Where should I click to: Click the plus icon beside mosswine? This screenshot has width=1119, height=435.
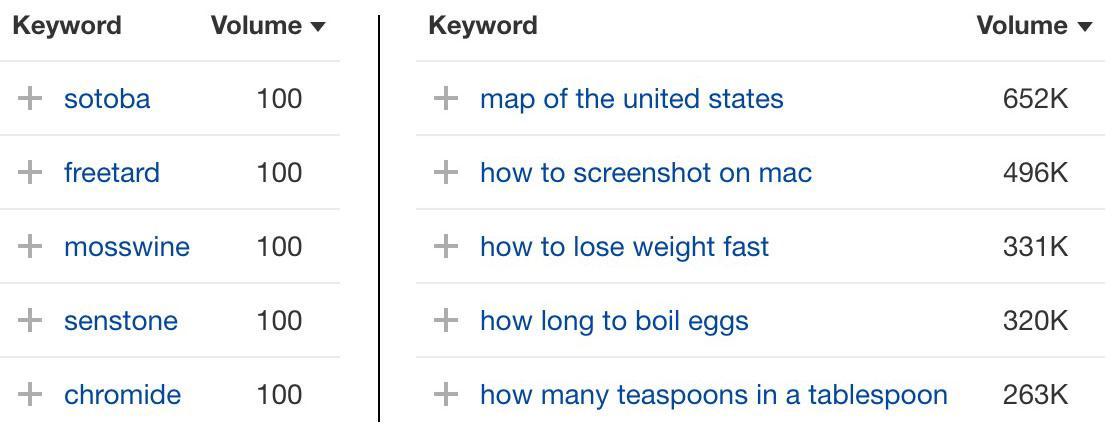31,246
